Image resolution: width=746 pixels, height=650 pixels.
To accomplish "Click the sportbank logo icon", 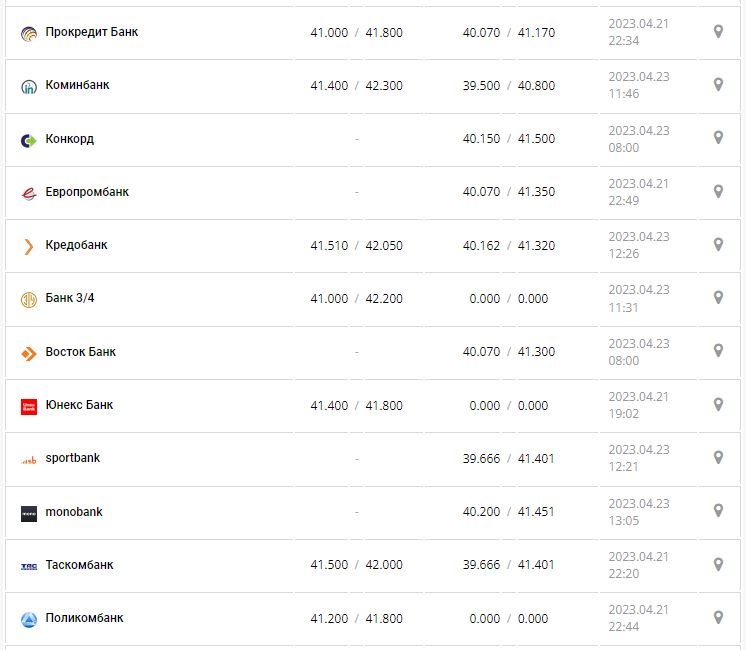I will click(x=29, y=459).
